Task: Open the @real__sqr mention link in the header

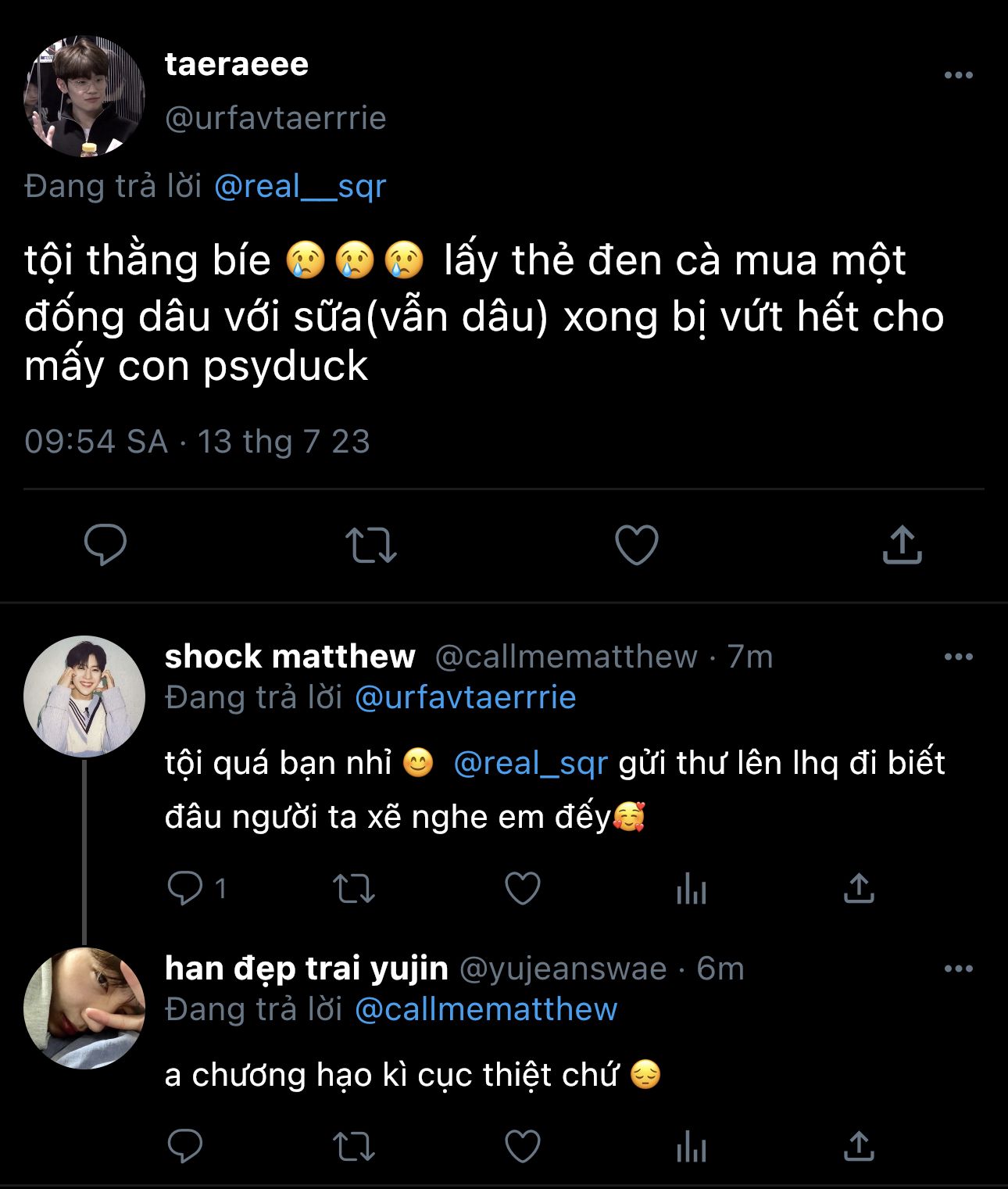Action: (300, 186)
